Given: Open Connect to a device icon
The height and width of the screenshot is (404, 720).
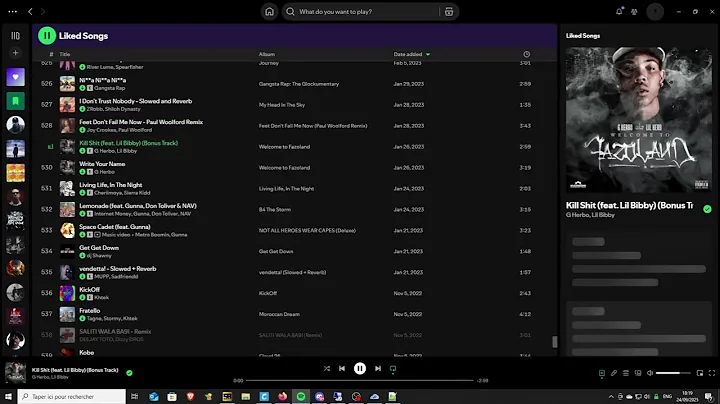Looking at the screenshot, I should [638, 373].
